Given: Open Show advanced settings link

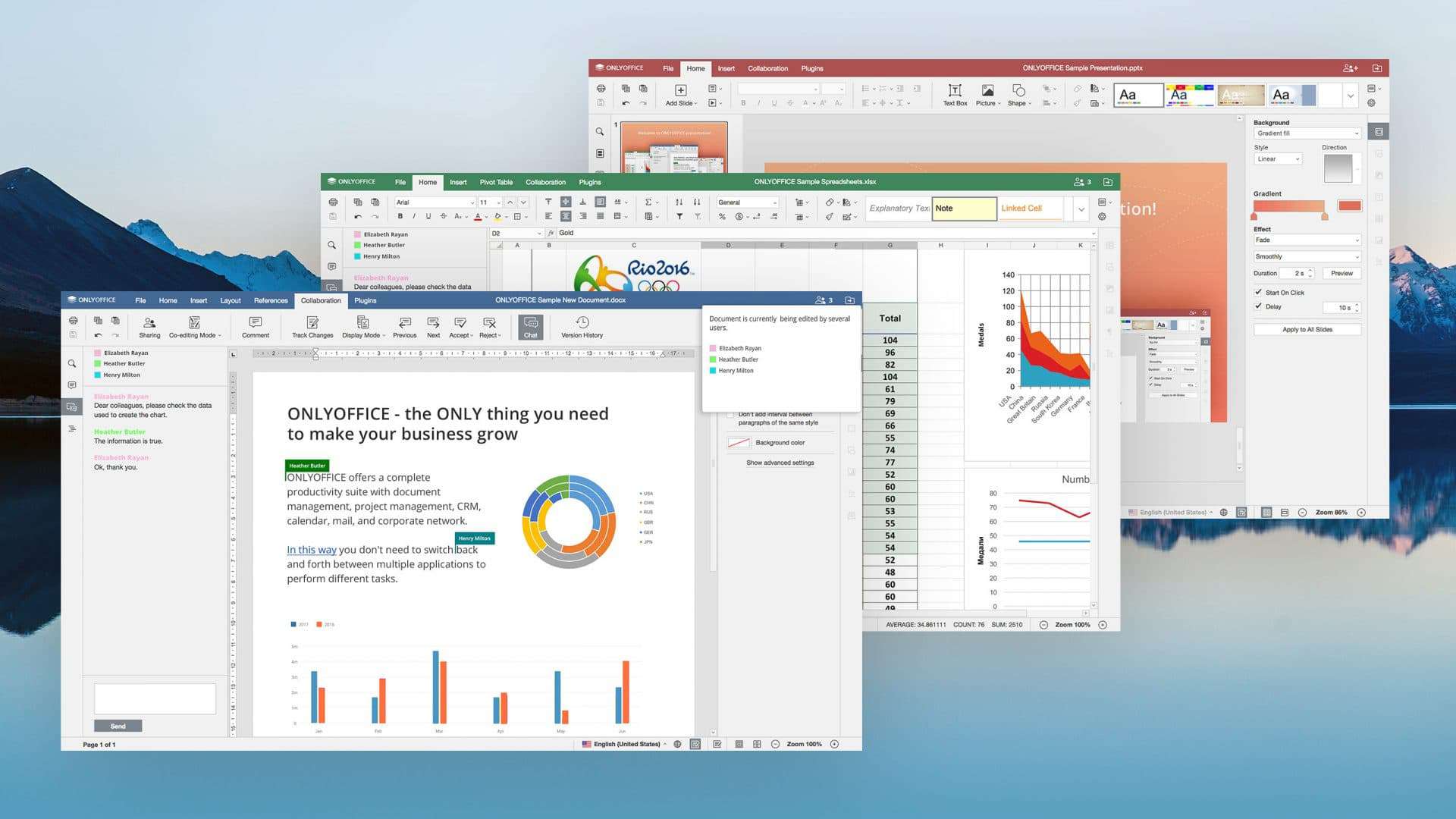Looking at the screenshot, I should point(780,463).
